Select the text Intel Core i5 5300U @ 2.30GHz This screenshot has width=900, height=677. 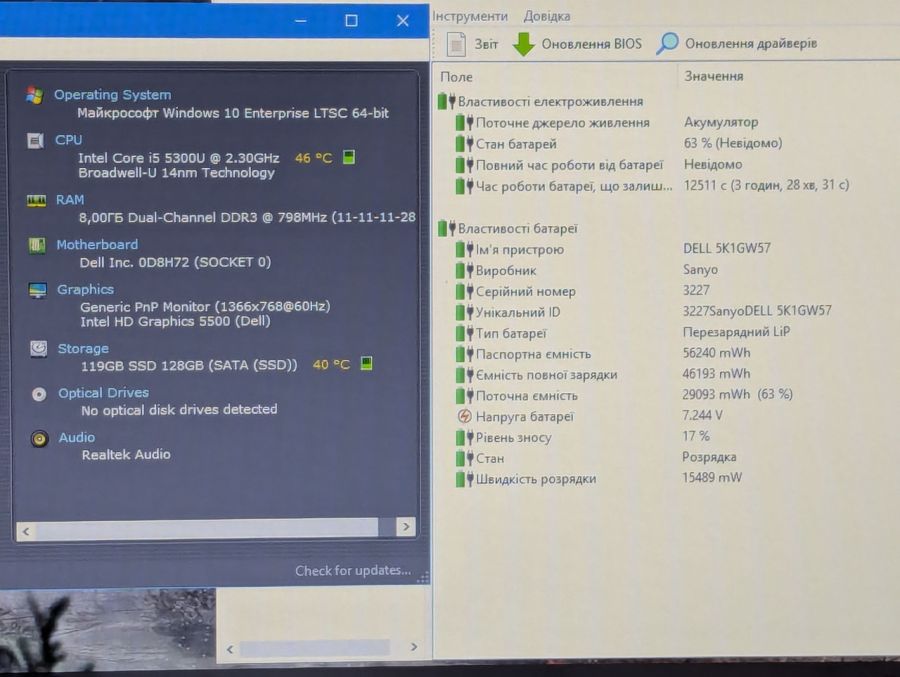pos(179,158)
